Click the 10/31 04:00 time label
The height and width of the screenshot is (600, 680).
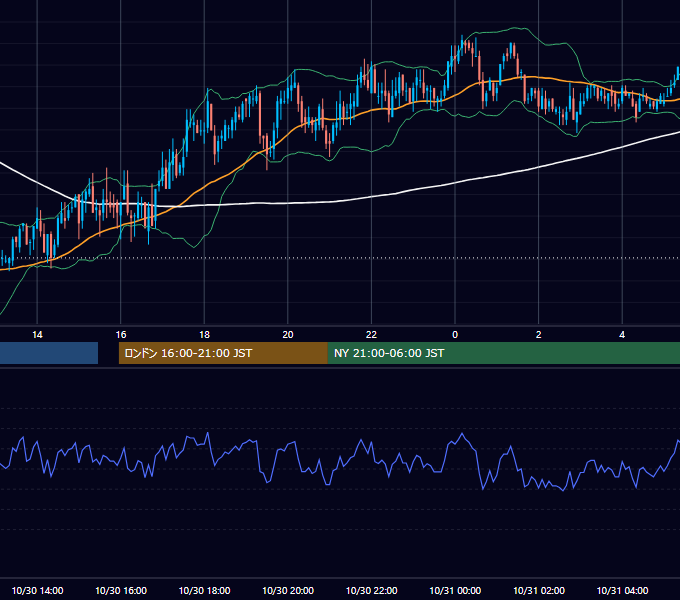point(622,590)
